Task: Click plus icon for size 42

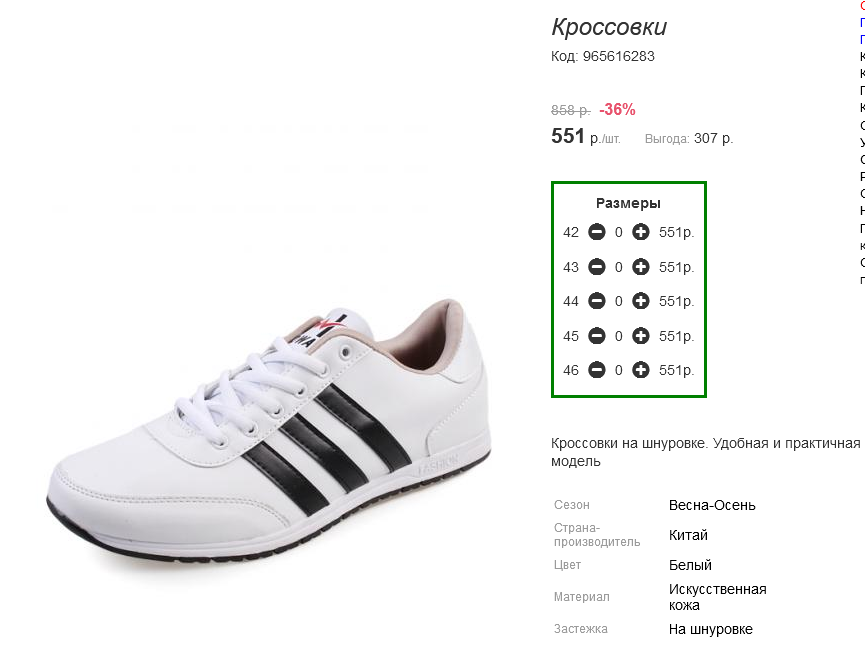Action: coord(641,232)
